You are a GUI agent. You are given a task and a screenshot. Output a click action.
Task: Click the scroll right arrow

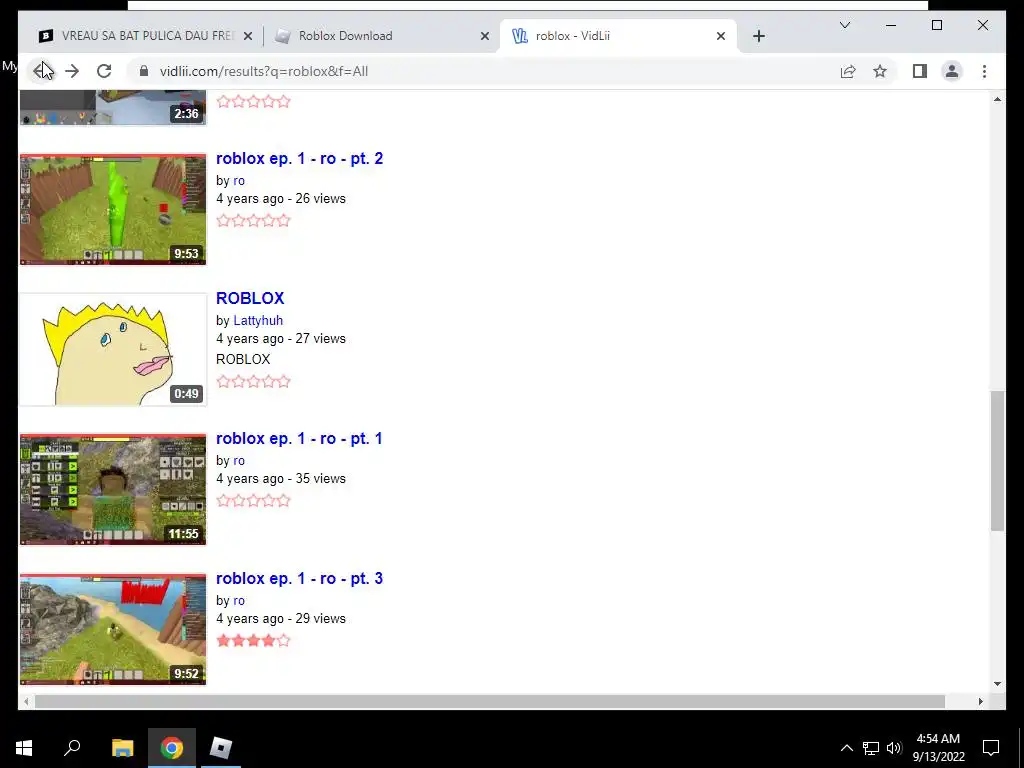coord(981,701)
